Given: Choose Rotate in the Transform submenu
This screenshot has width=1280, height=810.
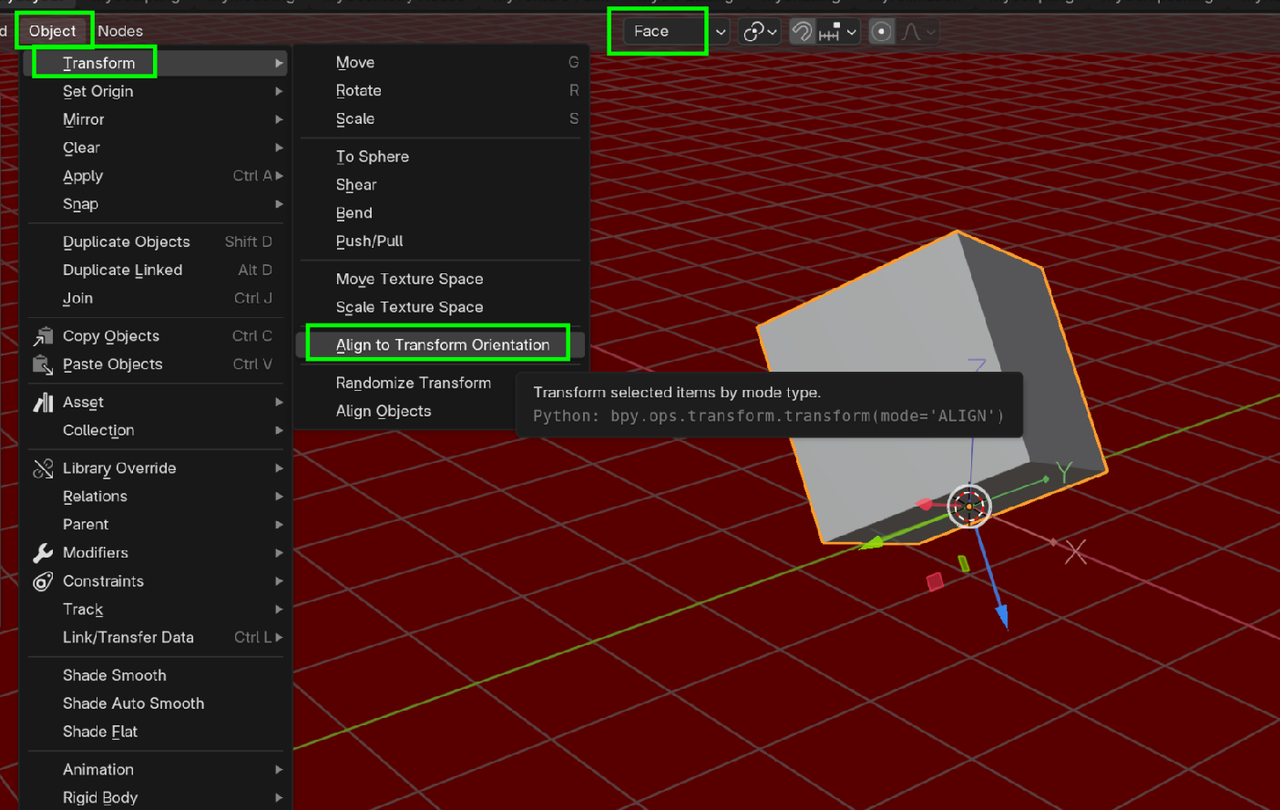Looking at the screenshot, I should (441, 90).
